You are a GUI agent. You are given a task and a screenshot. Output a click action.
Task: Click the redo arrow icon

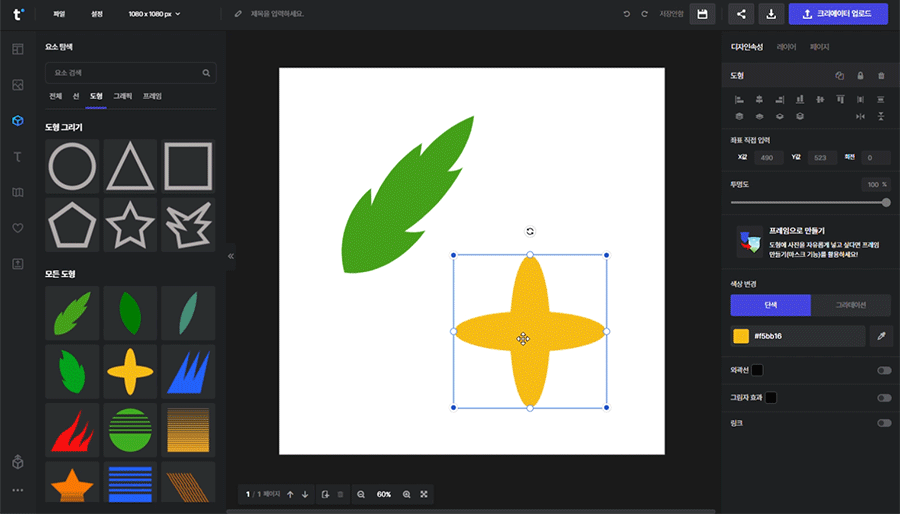click(644, 14)
